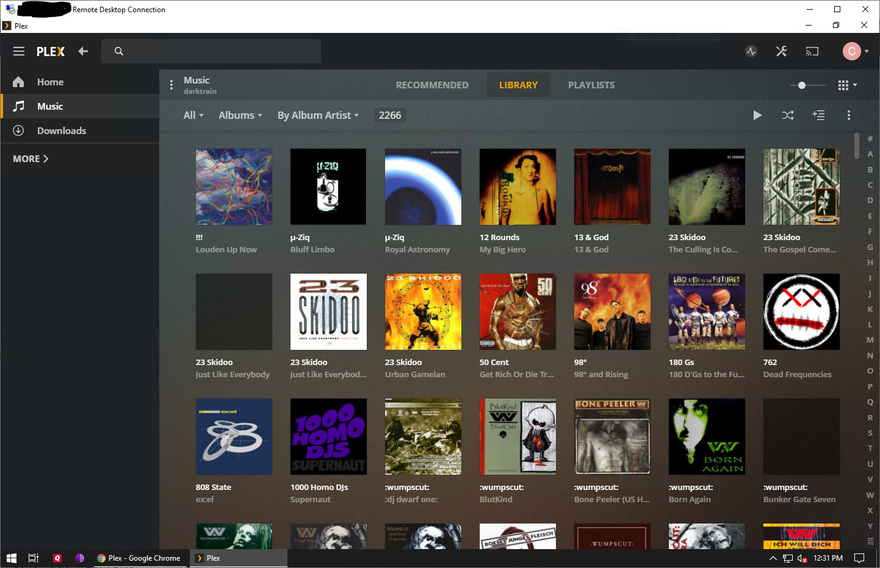Open the hamburger menu next to PLEX logo
Image resolution: width=880 pixels, height=568 pixels.
[19, 52]
